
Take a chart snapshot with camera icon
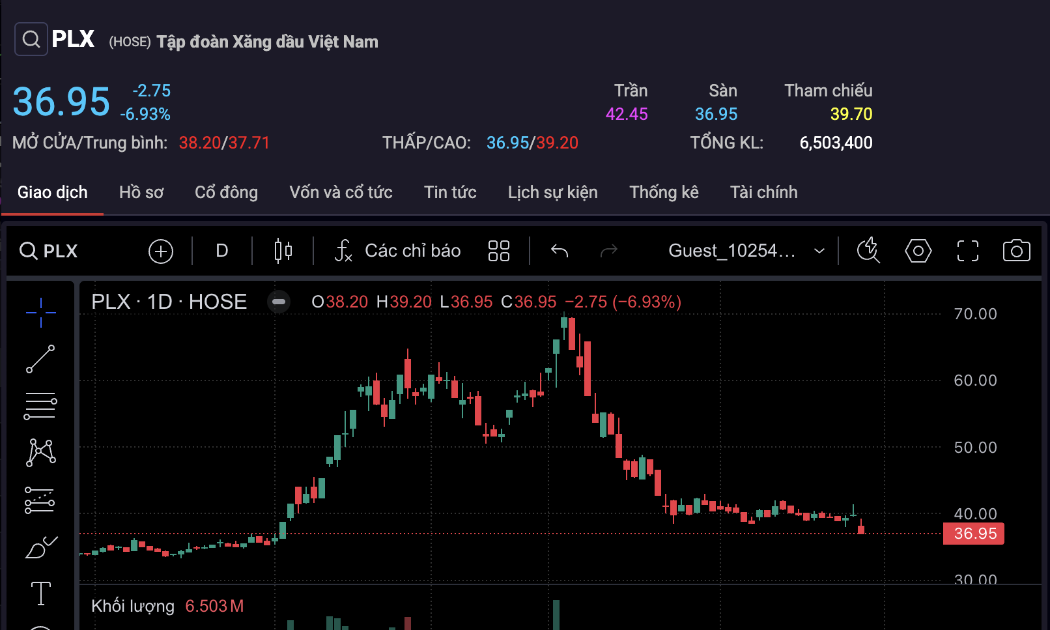coord(1016,251)
